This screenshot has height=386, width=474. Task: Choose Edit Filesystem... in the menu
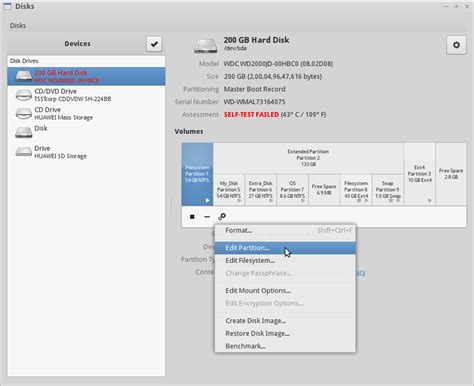click(x=285, y=260)
